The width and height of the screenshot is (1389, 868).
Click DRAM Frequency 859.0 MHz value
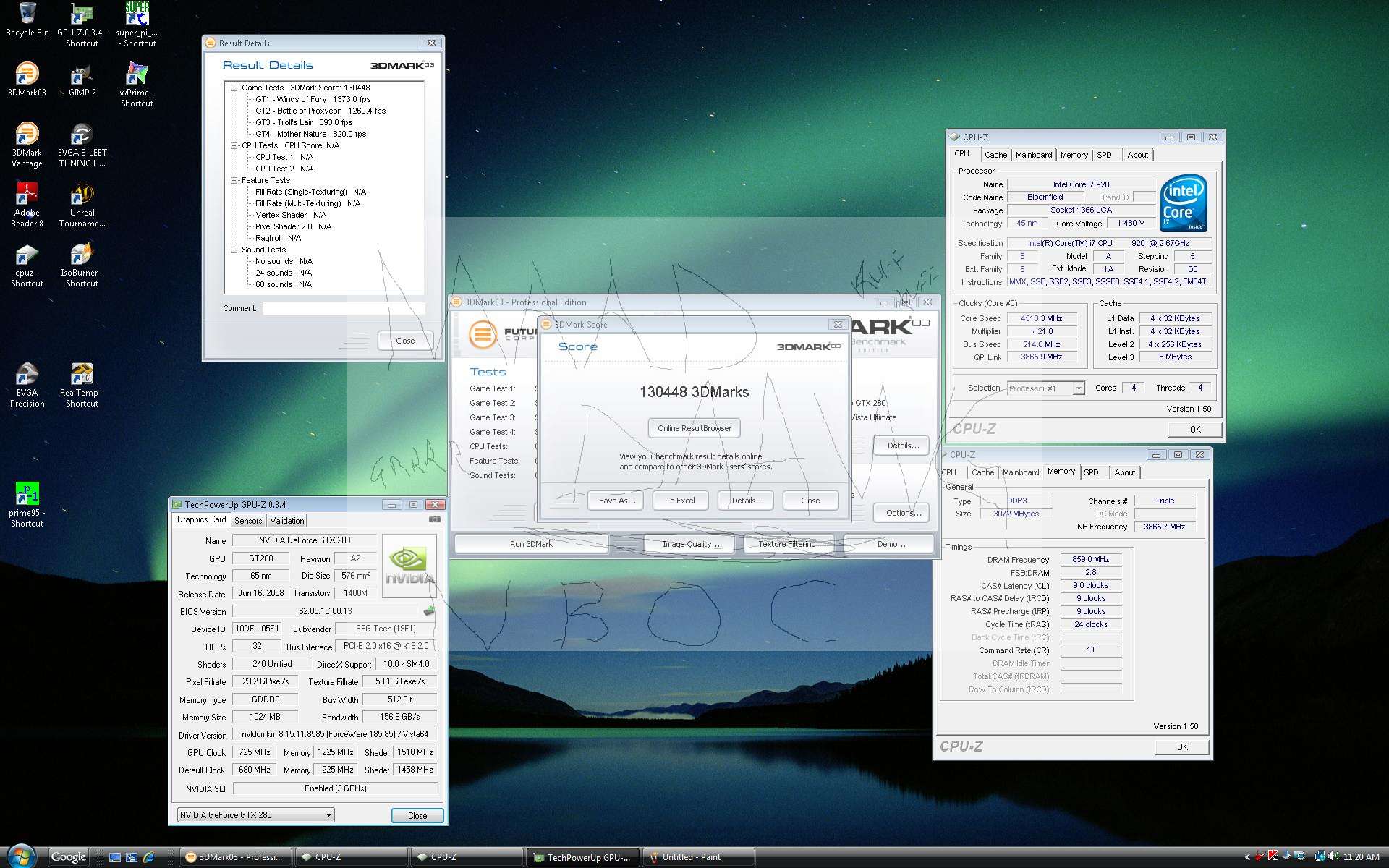pyautogui.click(x=1091, y=559)
